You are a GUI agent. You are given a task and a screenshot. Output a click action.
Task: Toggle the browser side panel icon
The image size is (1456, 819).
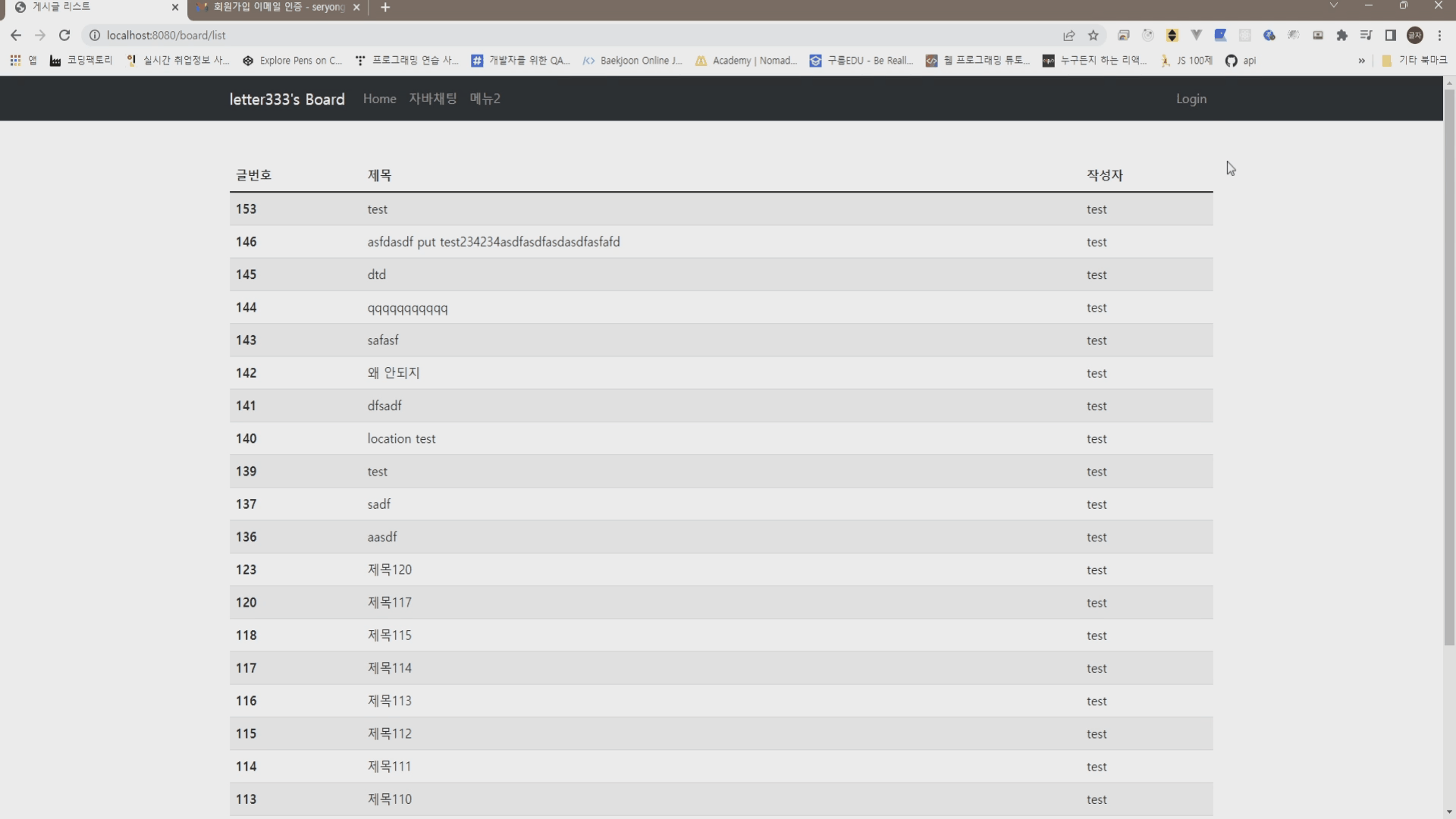click(x=1390, y=36)
